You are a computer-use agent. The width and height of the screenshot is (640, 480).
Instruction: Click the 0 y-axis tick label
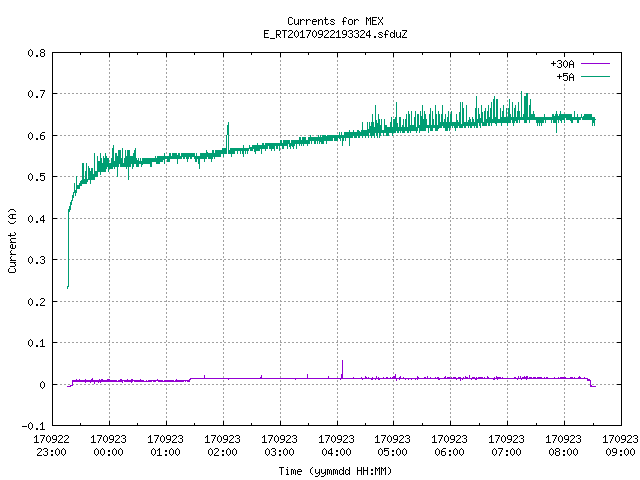pyautogui.click(x=42, y=385)
